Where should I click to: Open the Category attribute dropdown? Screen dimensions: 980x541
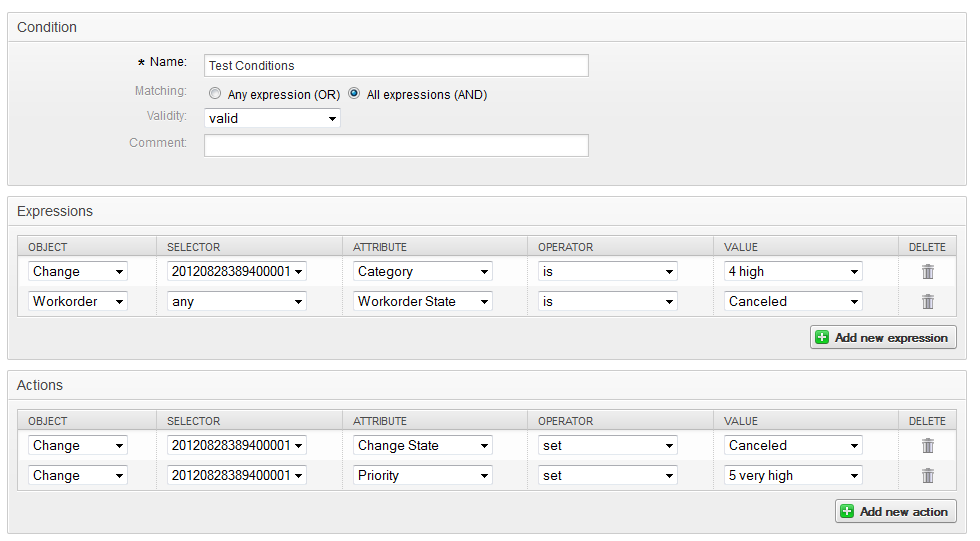(x=422, y=271)
